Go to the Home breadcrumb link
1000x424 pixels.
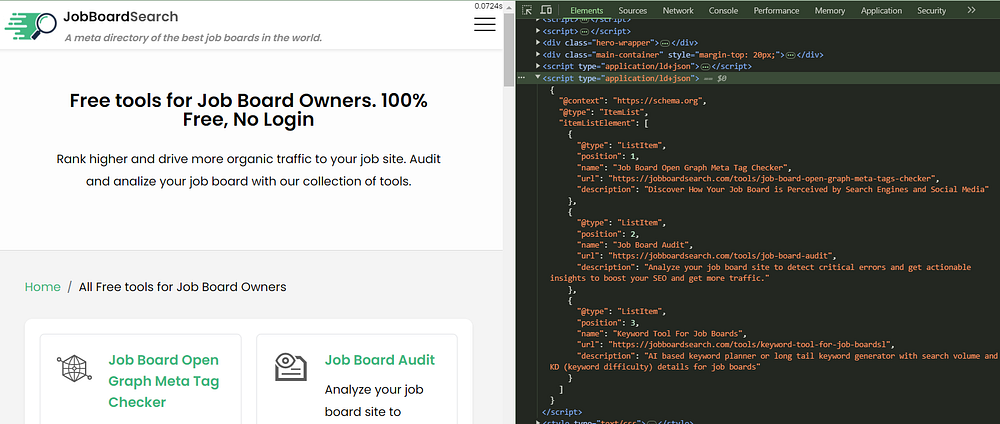(x=43, y=287)
